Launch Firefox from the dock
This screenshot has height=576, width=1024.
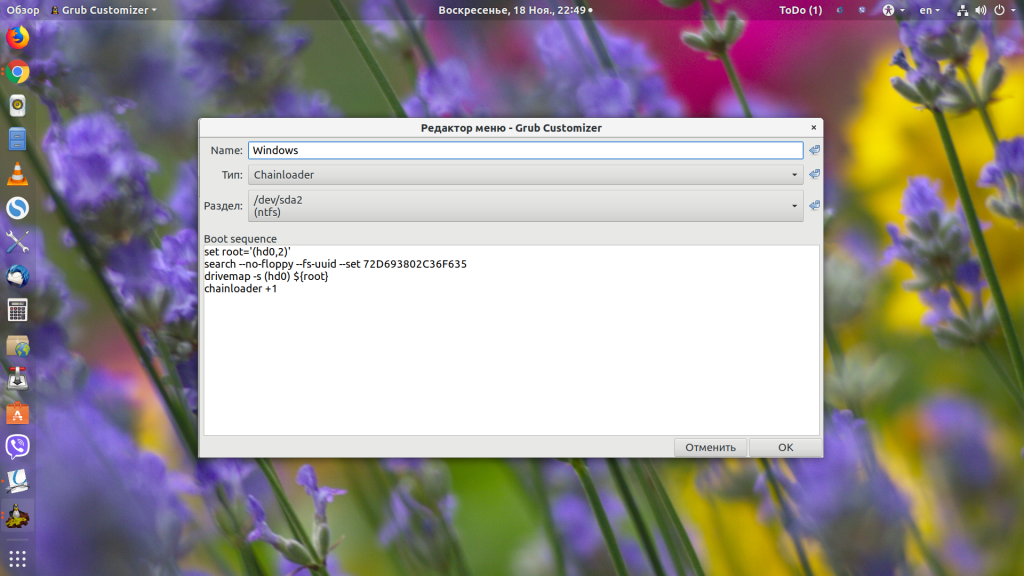[x=17, y=38]
